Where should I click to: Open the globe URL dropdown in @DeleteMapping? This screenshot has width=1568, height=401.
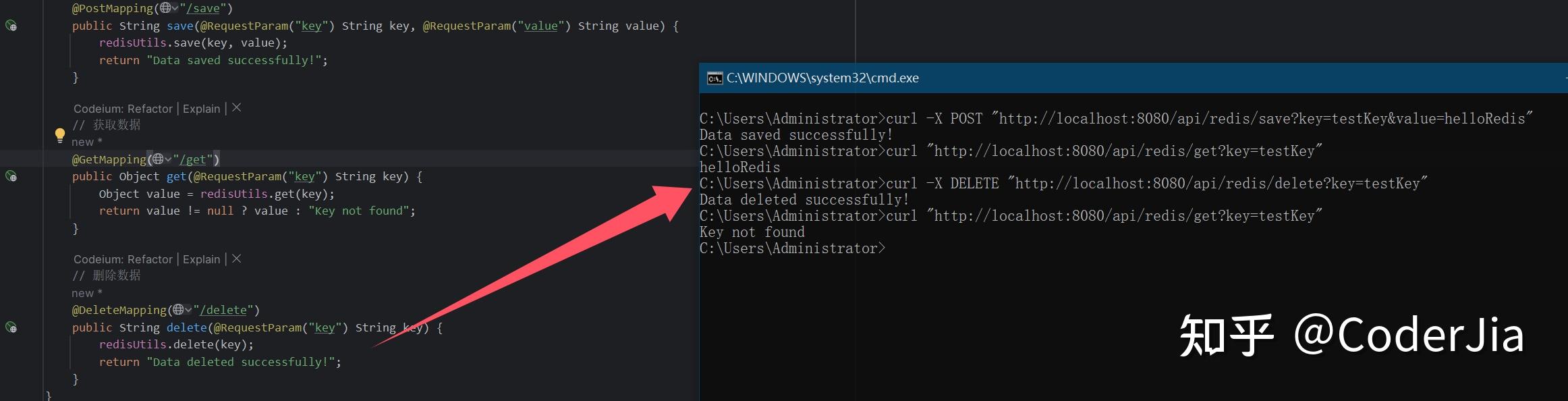(181, 310)
